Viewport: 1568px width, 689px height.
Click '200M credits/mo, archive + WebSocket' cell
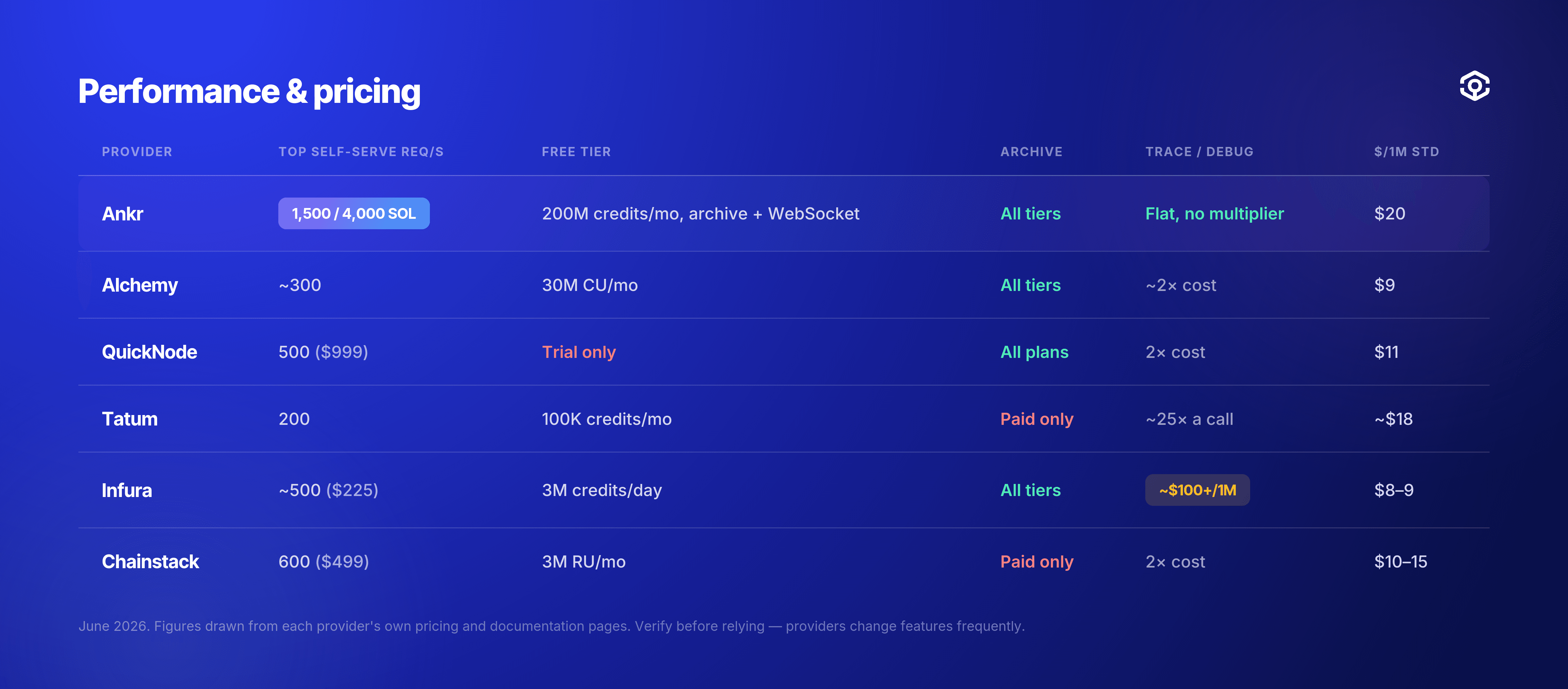pyautogui.click(x=701, y=214)
